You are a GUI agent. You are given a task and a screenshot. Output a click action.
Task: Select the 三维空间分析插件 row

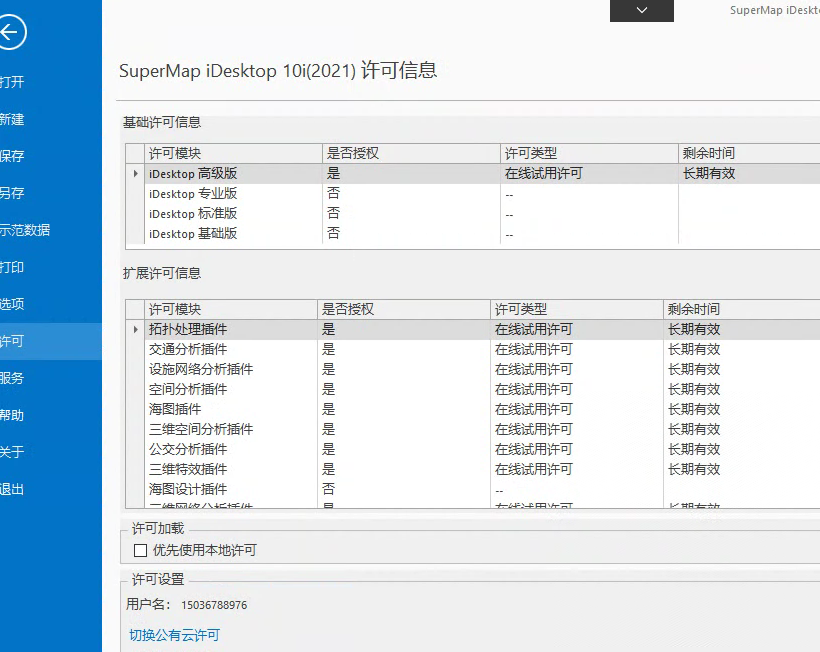[473, 429]
